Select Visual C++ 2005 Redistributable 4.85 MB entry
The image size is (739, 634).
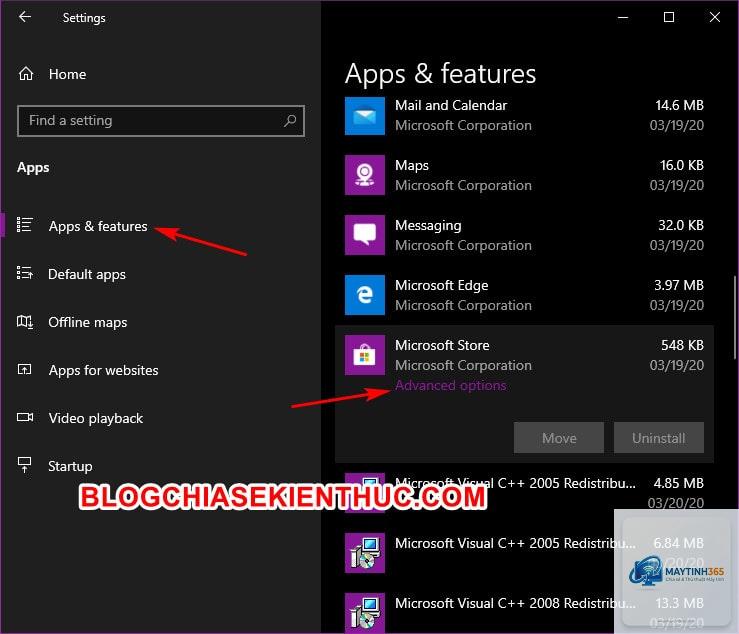tap(524, 493)
